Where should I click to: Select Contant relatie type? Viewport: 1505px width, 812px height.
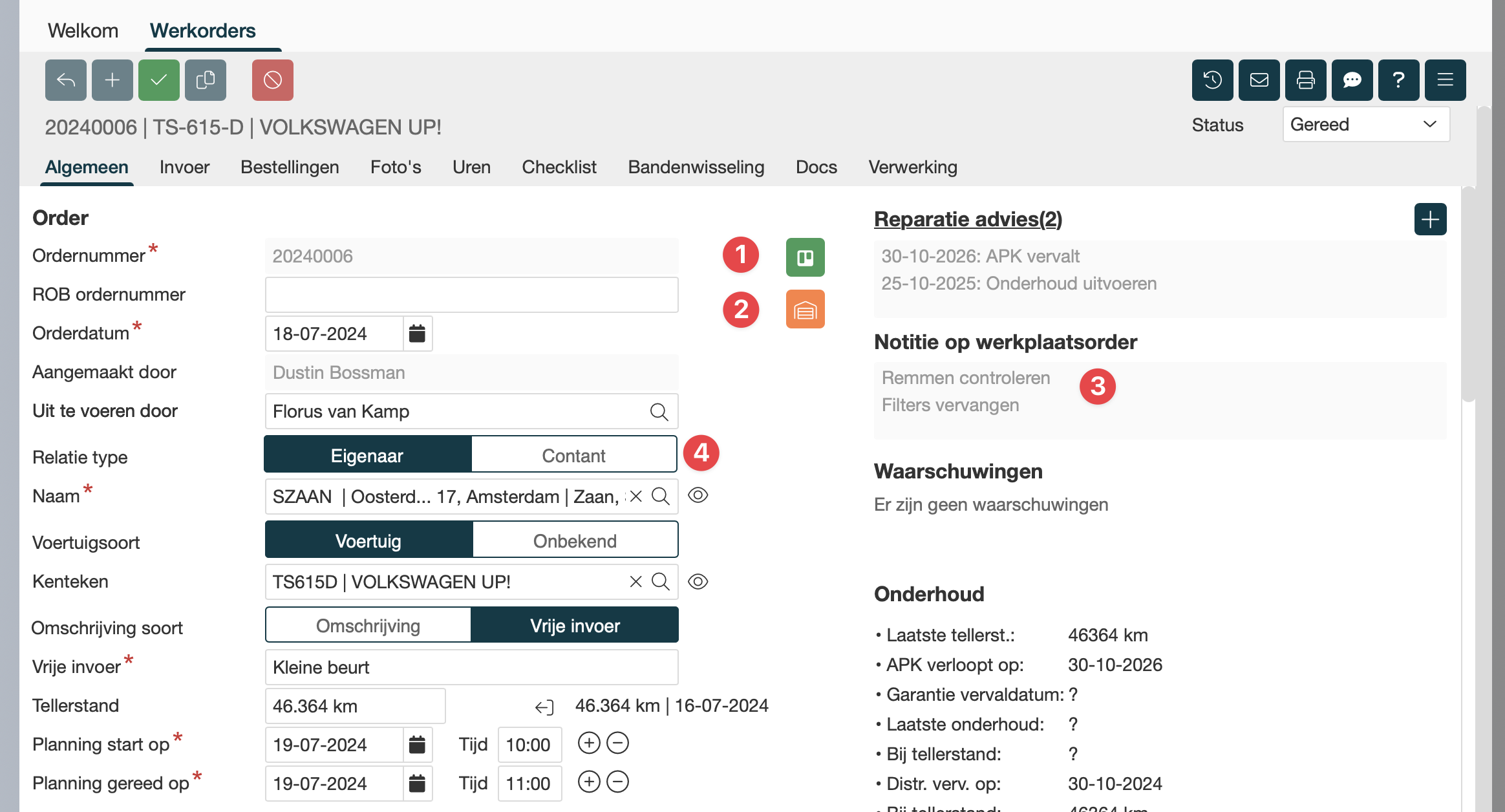tap(573, 456)
